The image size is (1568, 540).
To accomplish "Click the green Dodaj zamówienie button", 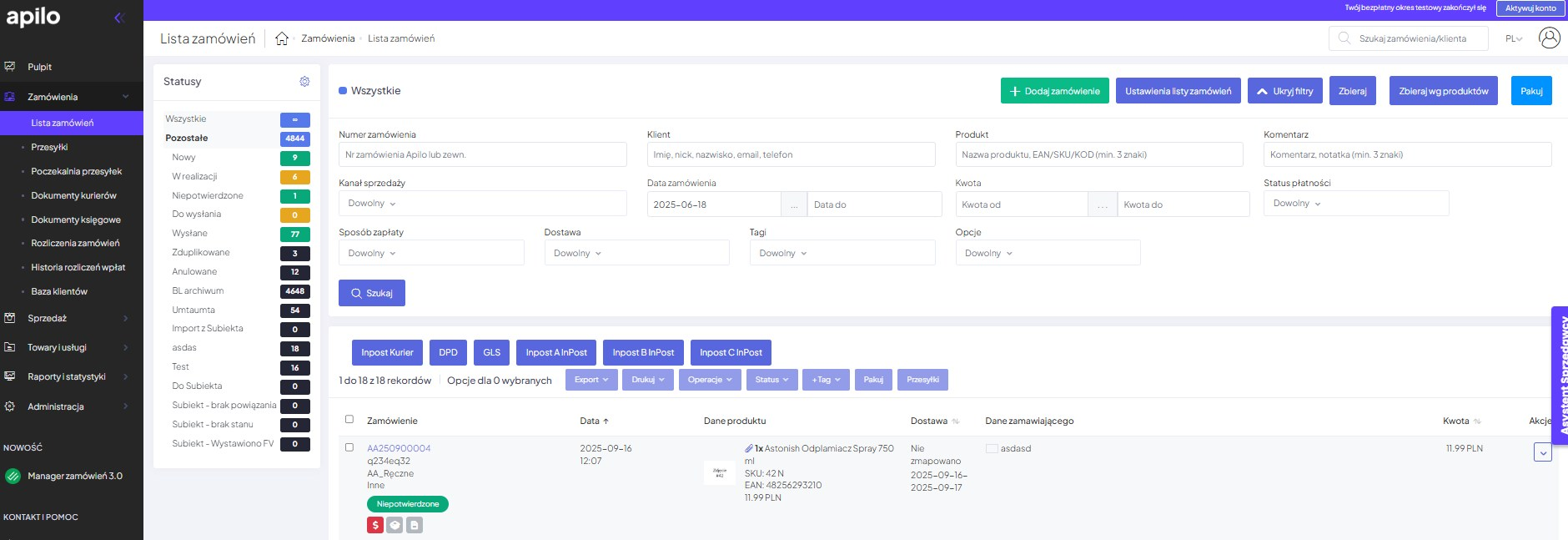I will (1054, 91).
